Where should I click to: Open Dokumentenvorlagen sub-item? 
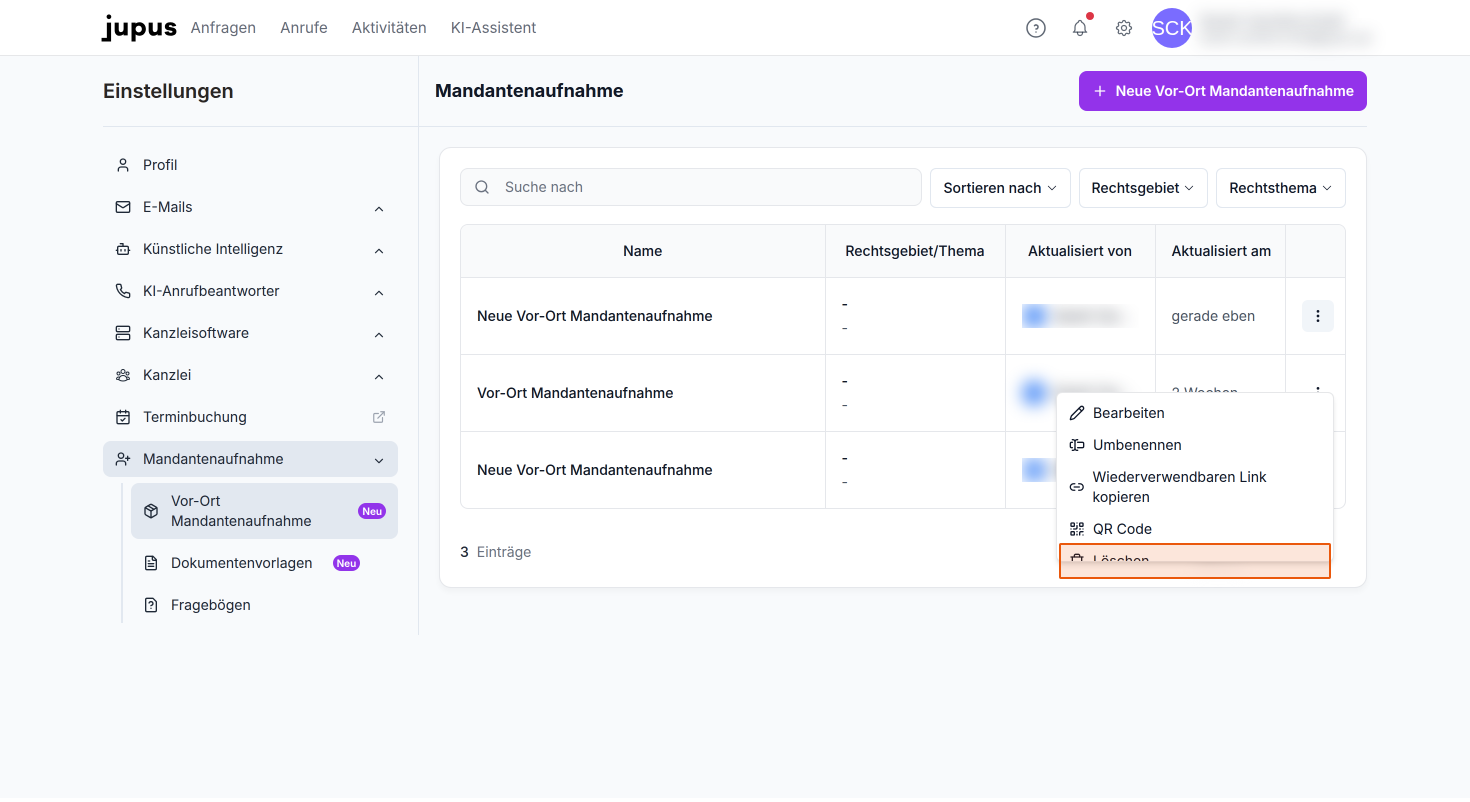264,563
